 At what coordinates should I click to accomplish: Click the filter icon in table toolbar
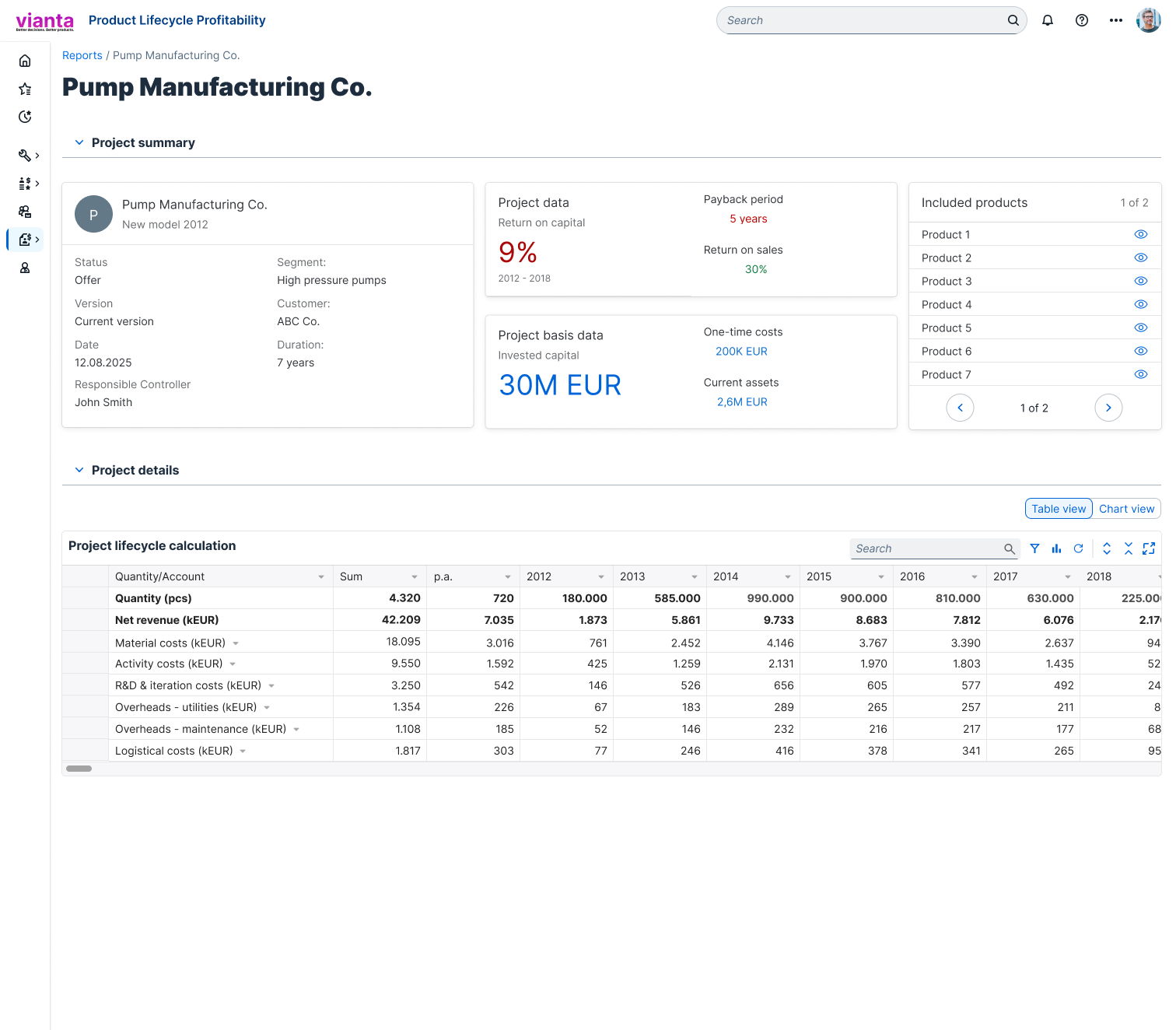(x=1034, y=548)
